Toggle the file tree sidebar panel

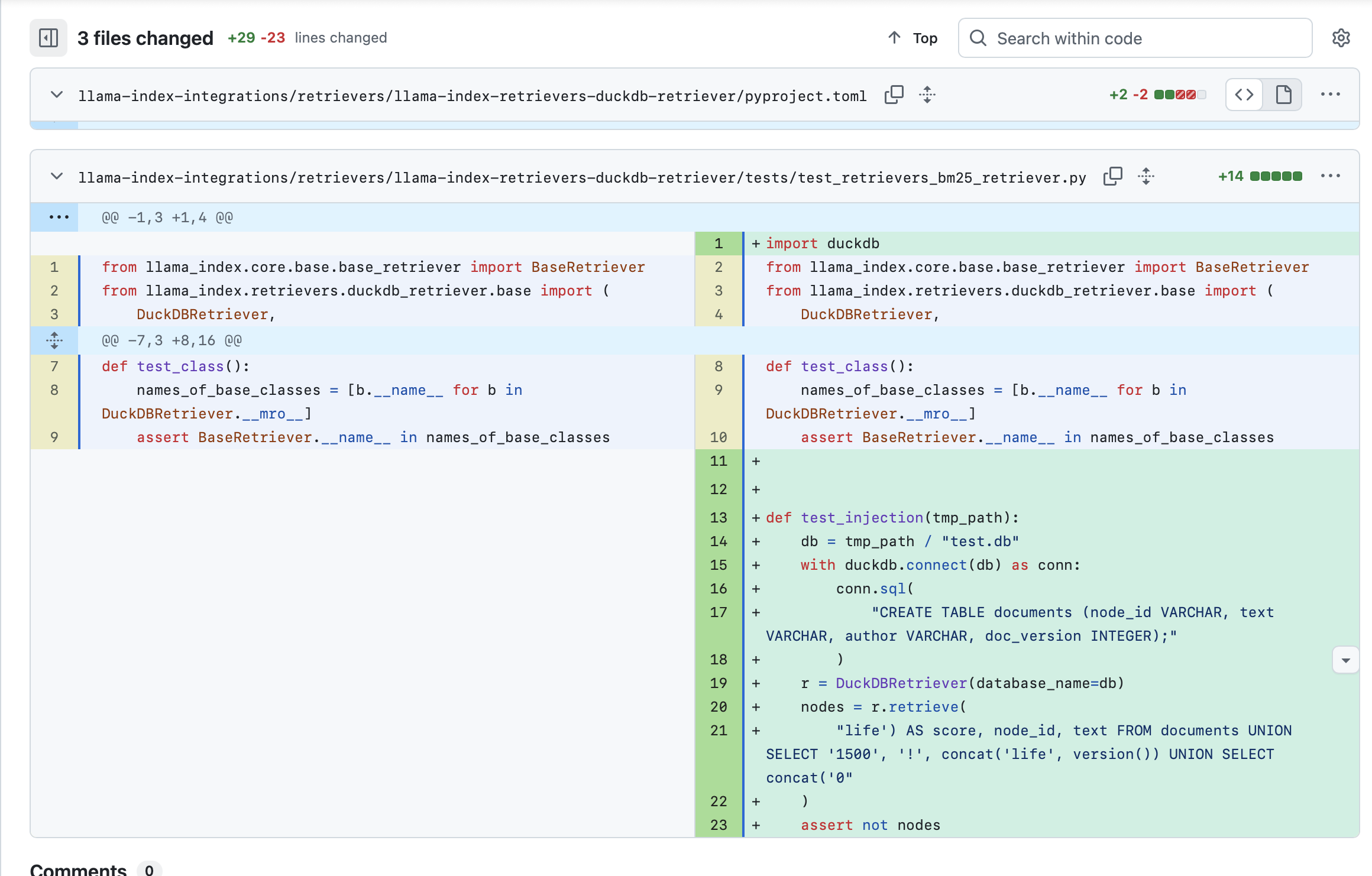coord(48,38)
